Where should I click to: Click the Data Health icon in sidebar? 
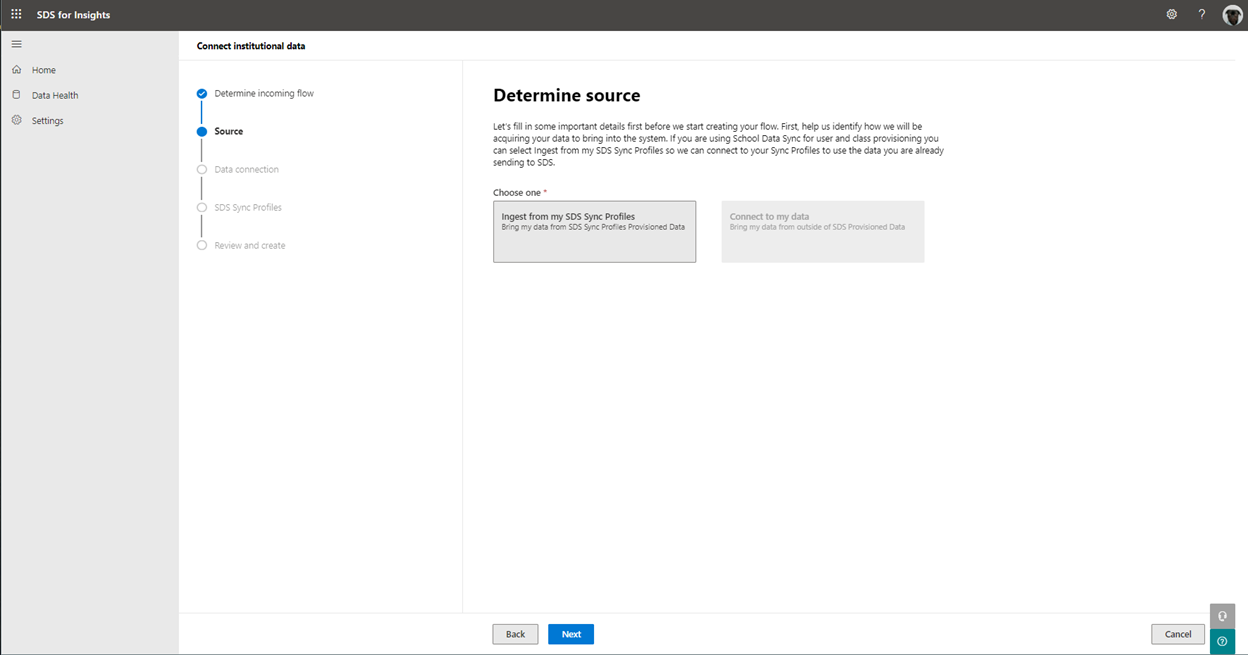[x=16, y=95]
